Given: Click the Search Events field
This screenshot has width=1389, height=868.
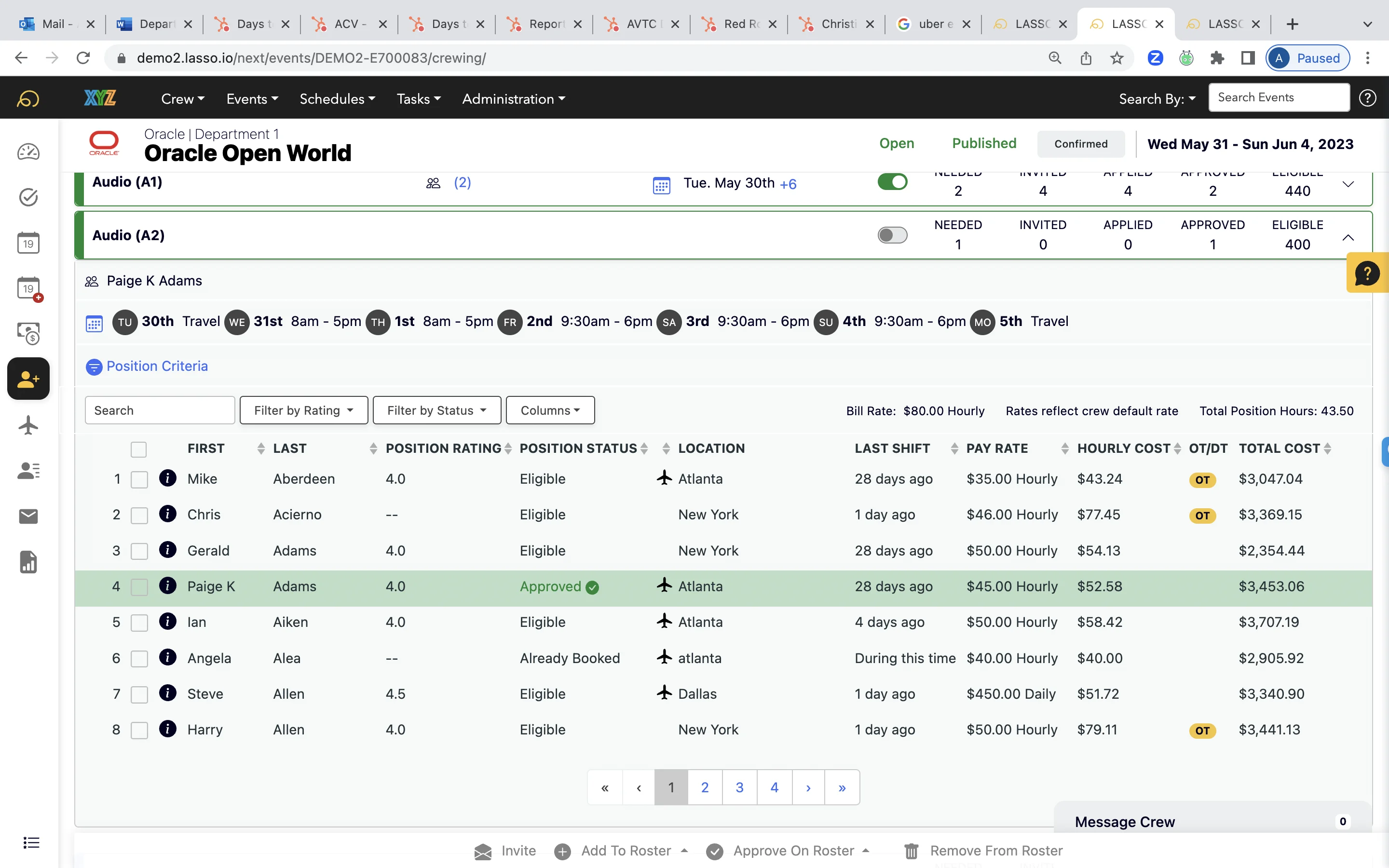Looking at the screenshot, I should [1279, 97].
